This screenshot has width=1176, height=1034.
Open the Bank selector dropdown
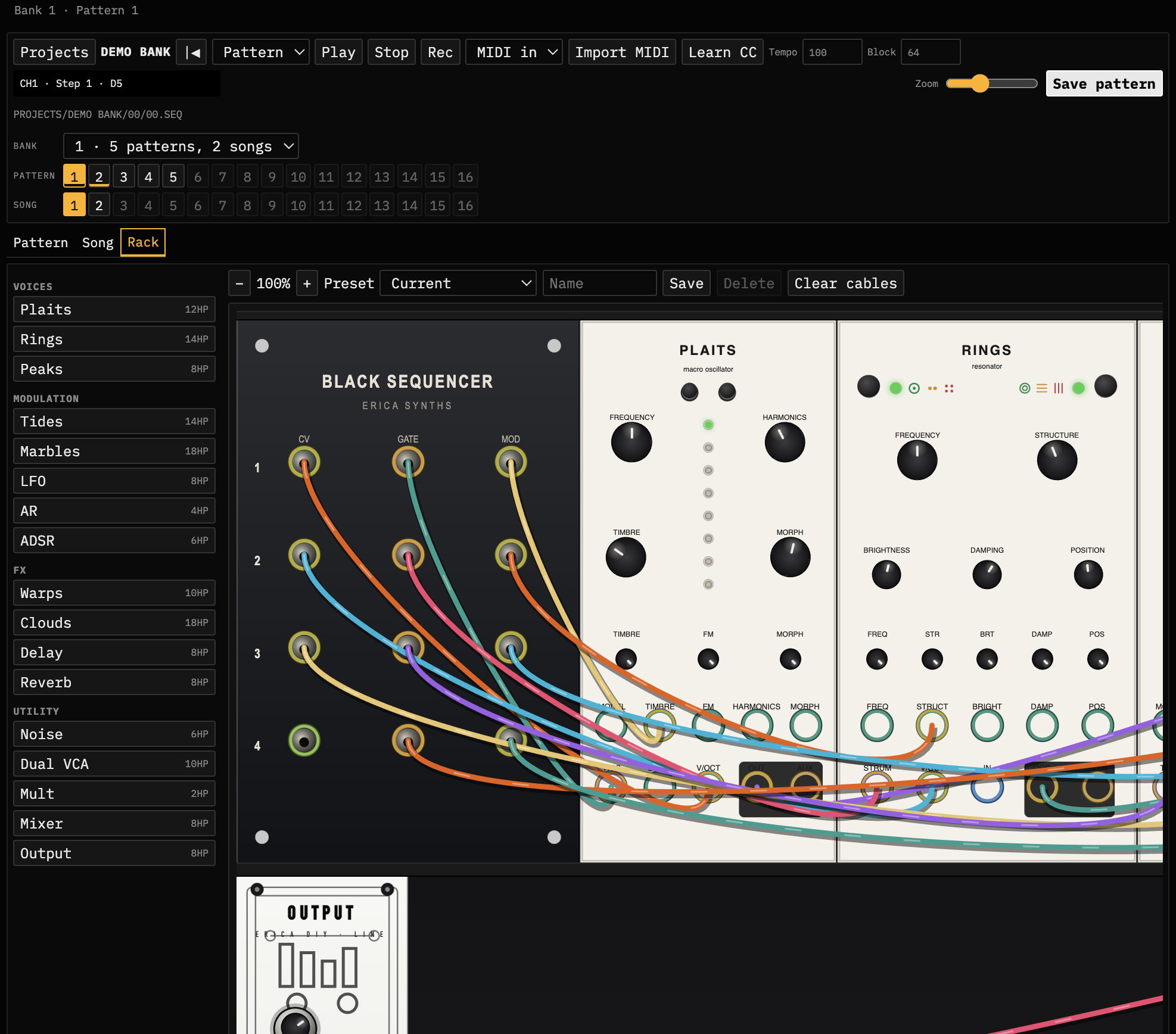coord(181,147)
